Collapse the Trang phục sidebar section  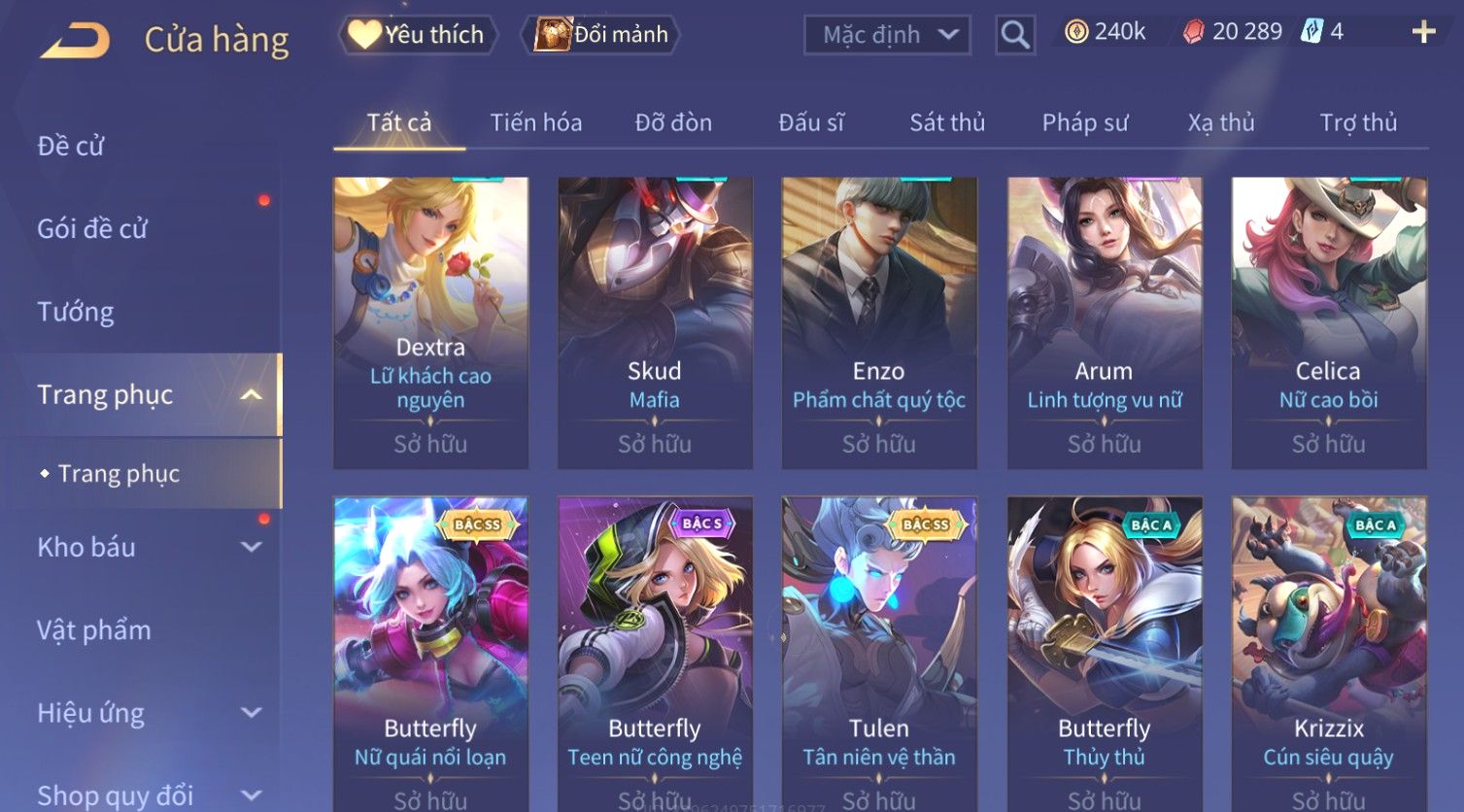tap(252, 394)
